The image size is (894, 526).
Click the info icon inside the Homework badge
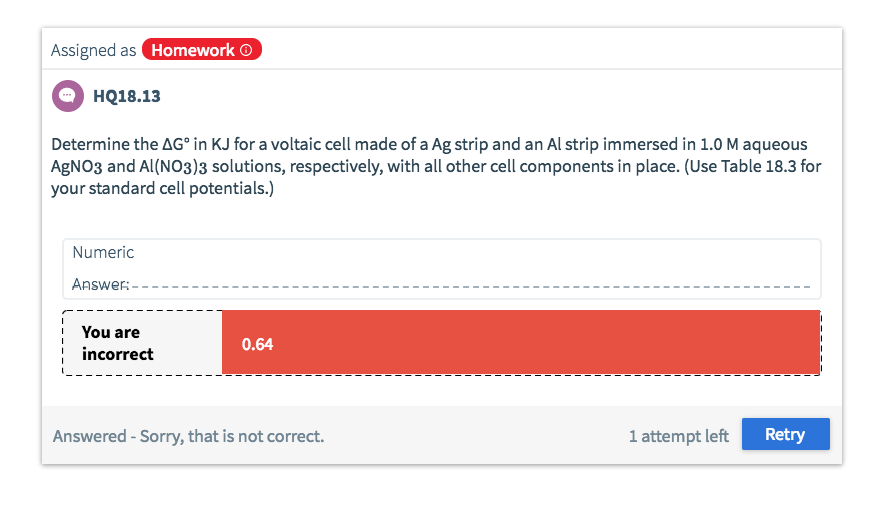tap(246, 50)
